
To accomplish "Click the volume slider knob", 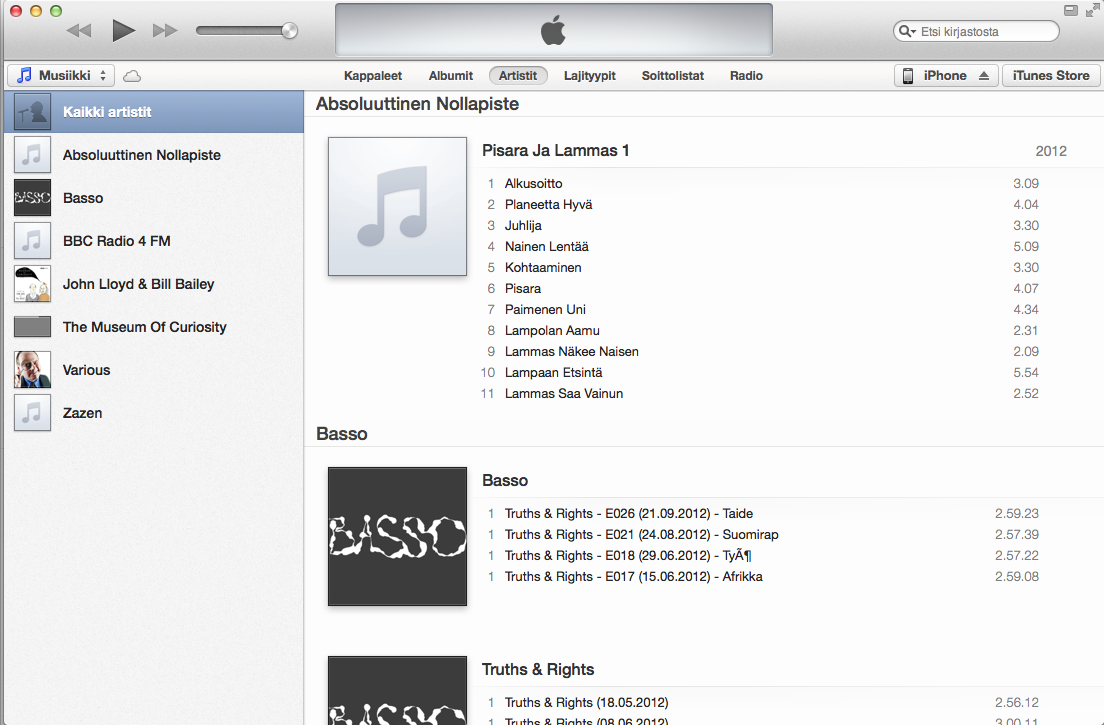I will coord(289,30).
